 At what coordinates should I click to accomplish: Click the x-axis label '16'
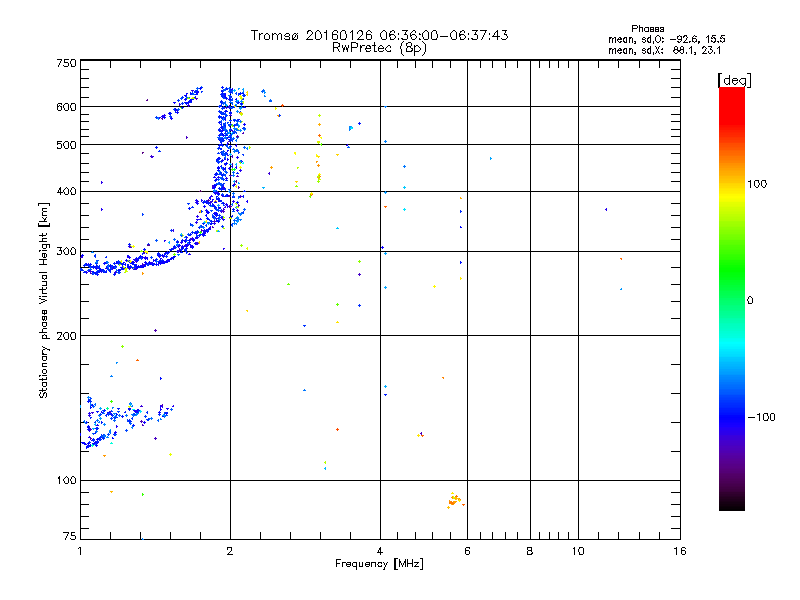pyautogui.click(x=680, y=551)
